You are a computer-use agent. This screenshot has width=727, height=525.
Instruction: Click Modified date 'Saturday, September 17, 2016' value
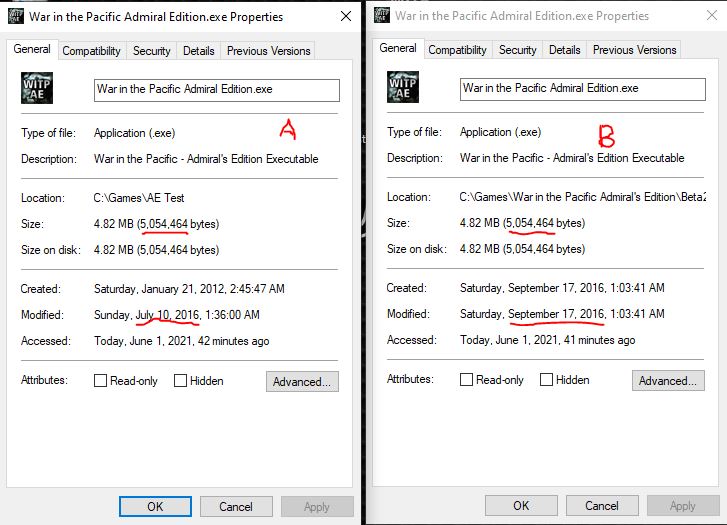point(562,314)
